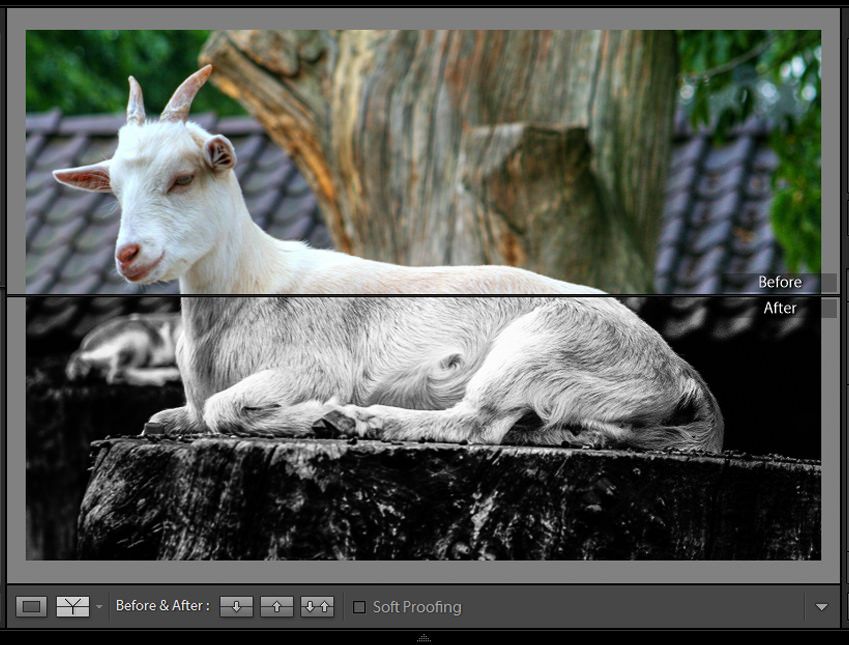Copy After settings to Before button
The image size is (849, 645).
click(x=277, y=607)
